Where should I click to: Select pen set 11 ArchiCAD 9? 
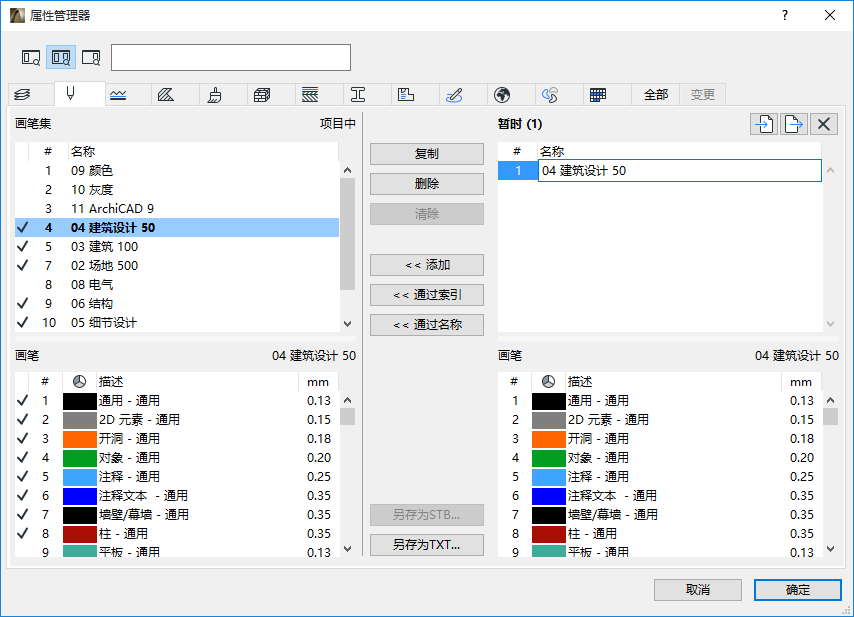(177, 209)
